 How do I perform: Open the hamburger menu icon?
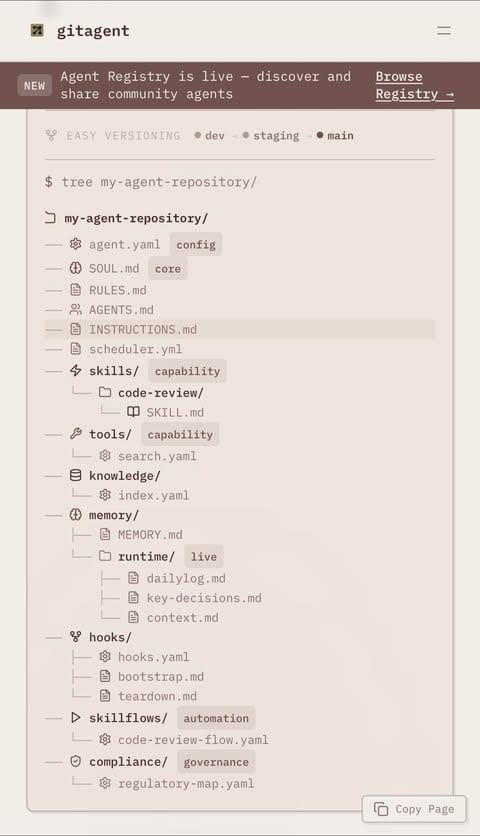(444, 30)
